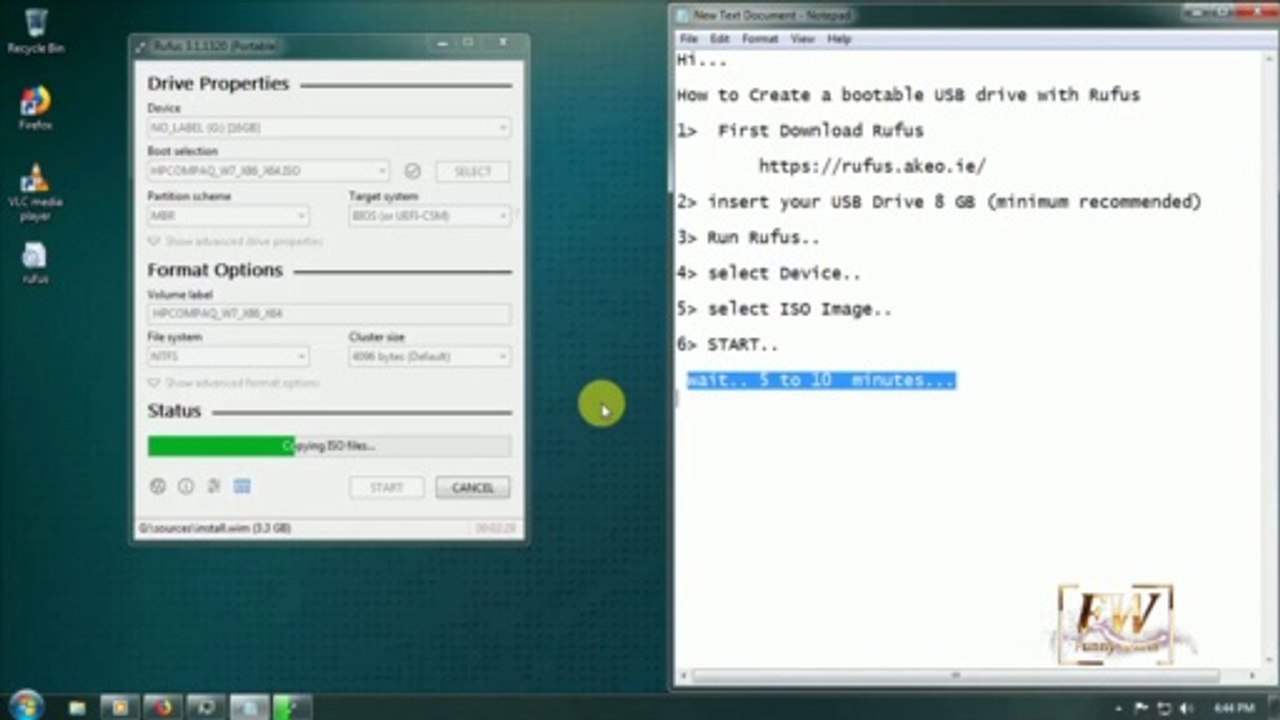Click the elapsed time in Rufus status bar

495,527
